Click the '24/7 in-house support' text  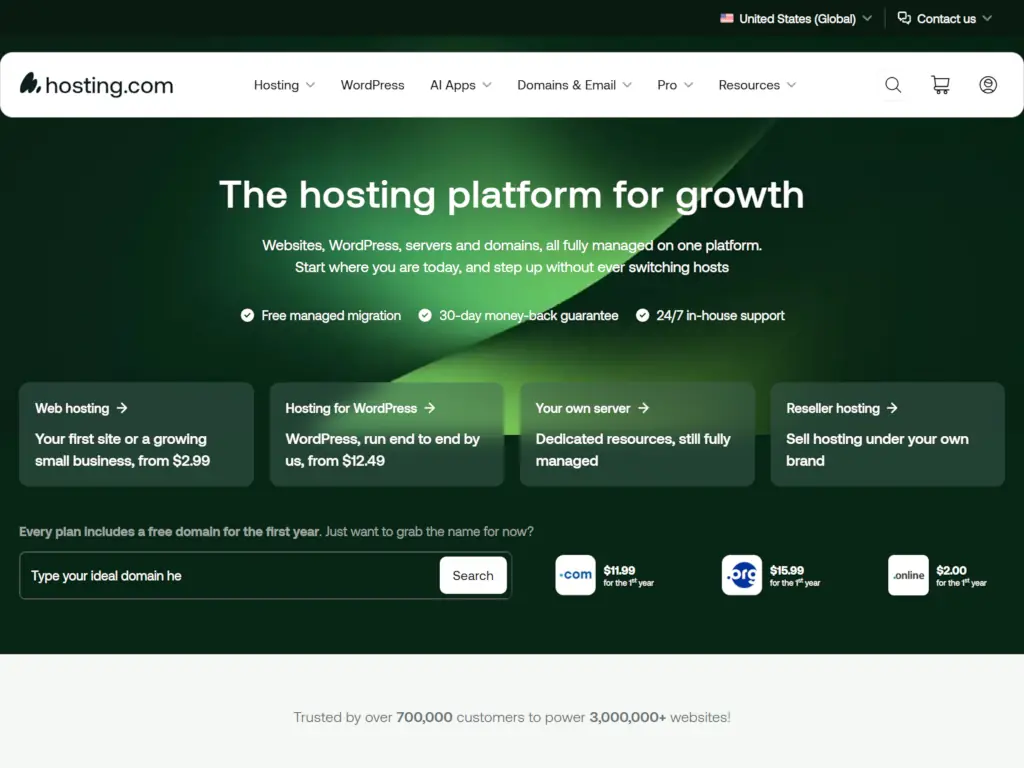[720, 315]
